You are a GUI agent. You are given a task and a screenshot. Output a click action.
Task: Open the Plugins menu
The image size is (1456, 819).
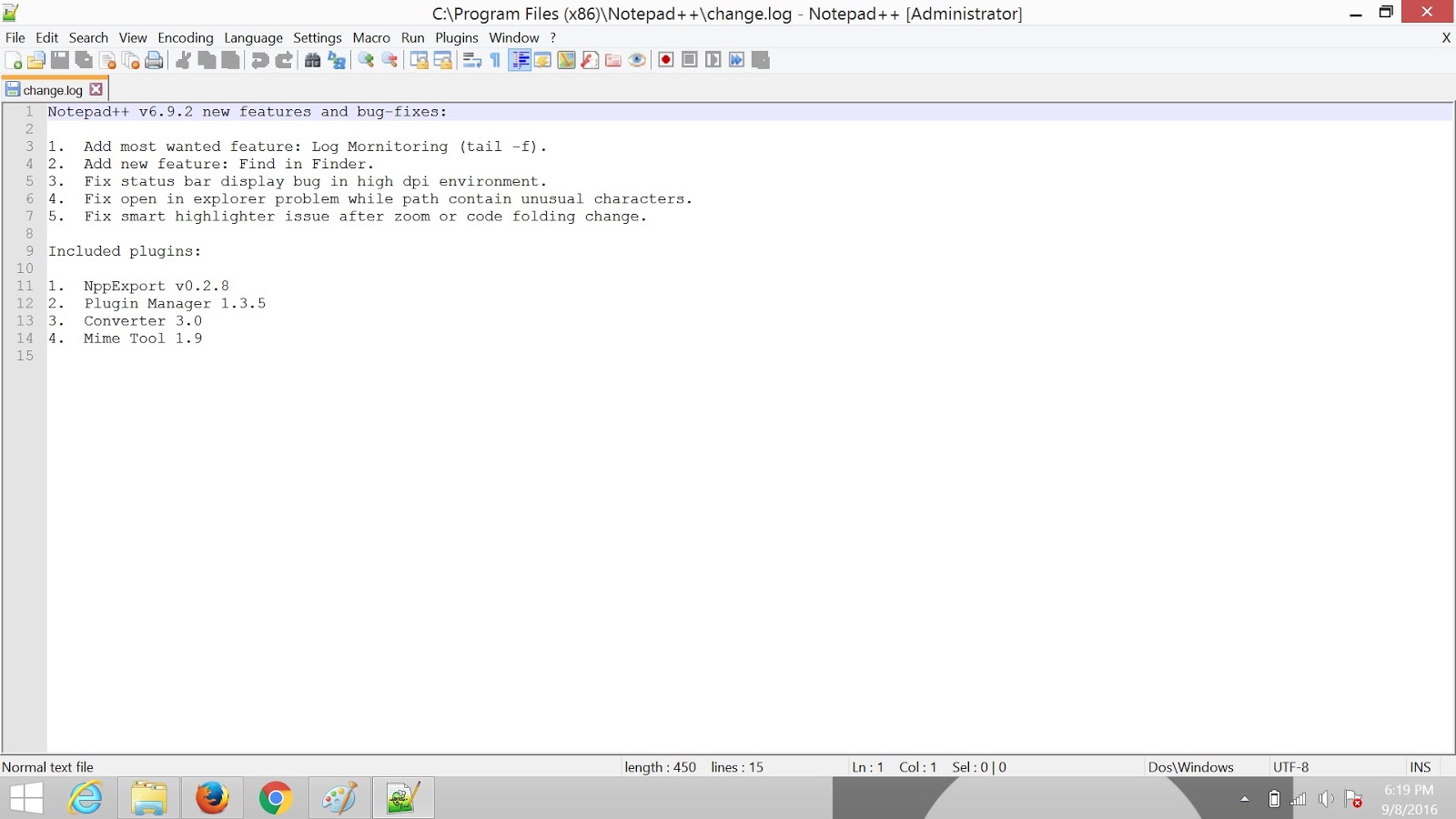[457, 37]
